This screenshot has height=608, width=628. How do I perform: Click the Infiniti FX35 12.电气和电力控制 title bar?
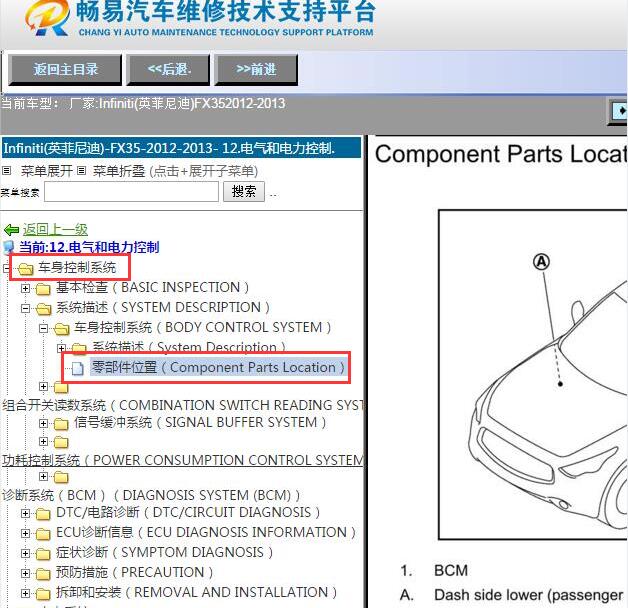tap(181, 149)
